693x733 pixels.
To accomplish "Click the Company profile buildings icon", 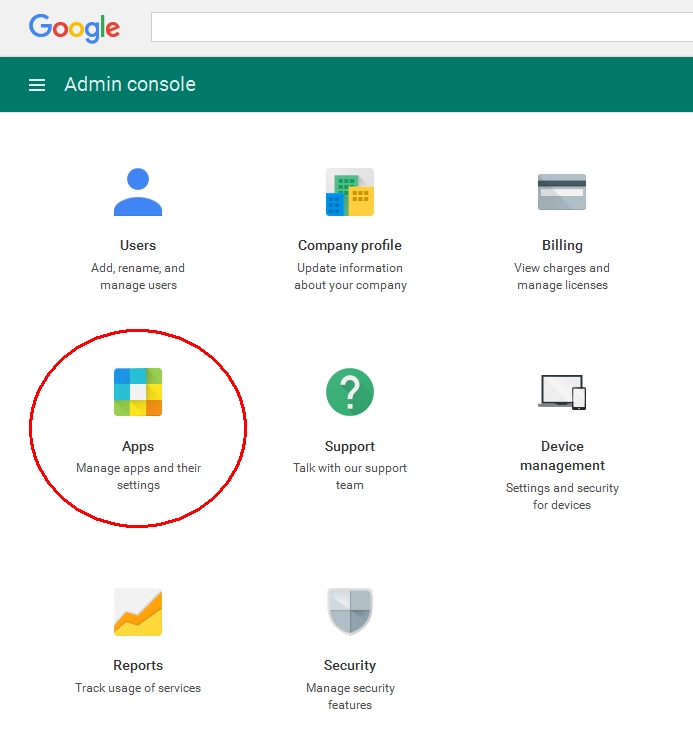I will pyautogui.click(x=350, y=192).
